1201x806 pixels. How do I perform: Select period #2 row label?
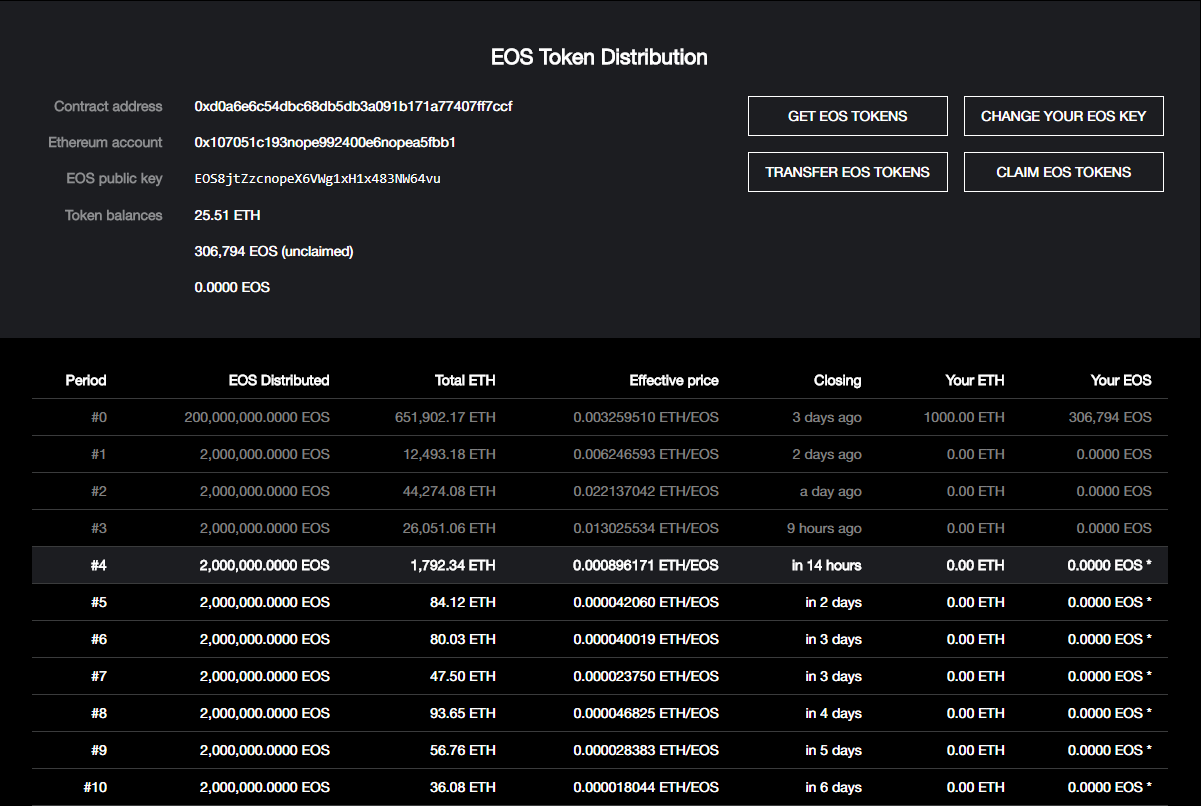(98, 491)
